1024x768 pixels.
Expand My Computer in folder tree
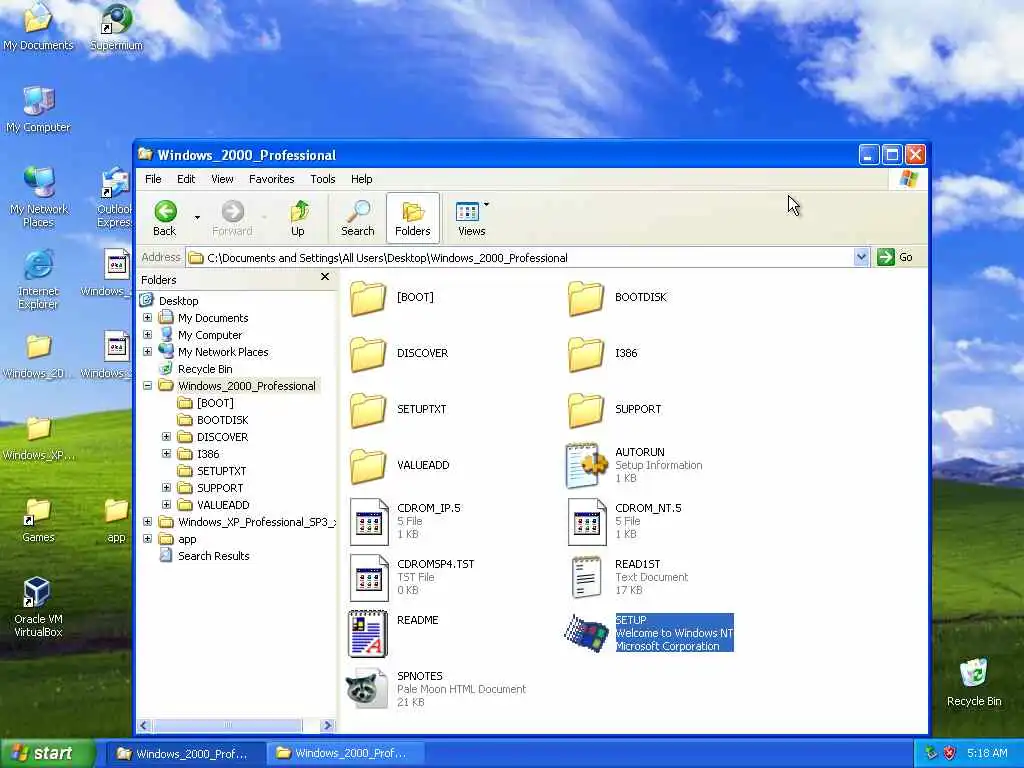click(148, 334)
